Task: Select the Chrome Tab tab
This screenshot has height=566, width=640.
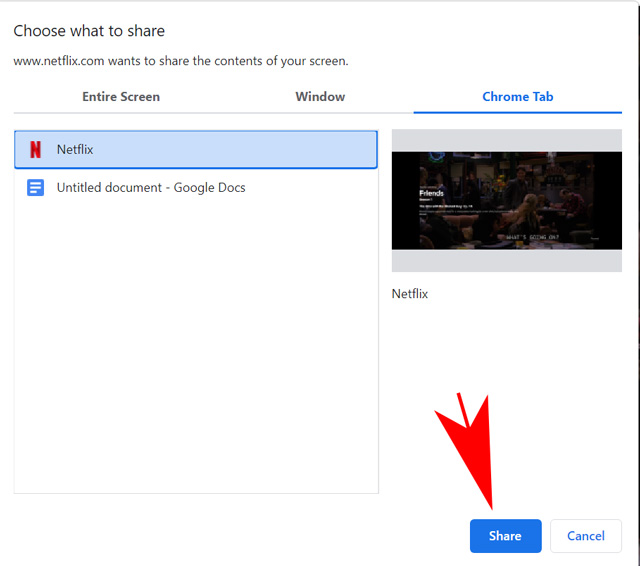Action: [x=518, y=97]
